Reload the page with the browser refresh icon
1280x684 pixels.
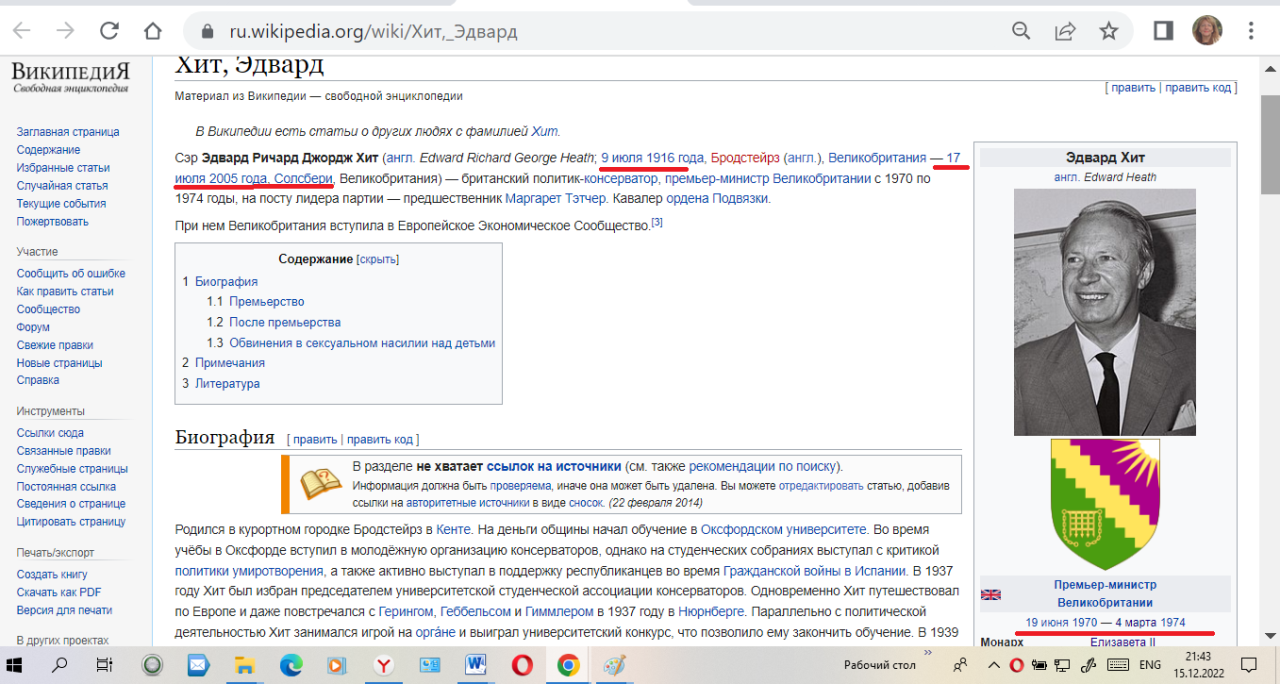[109, 31]
